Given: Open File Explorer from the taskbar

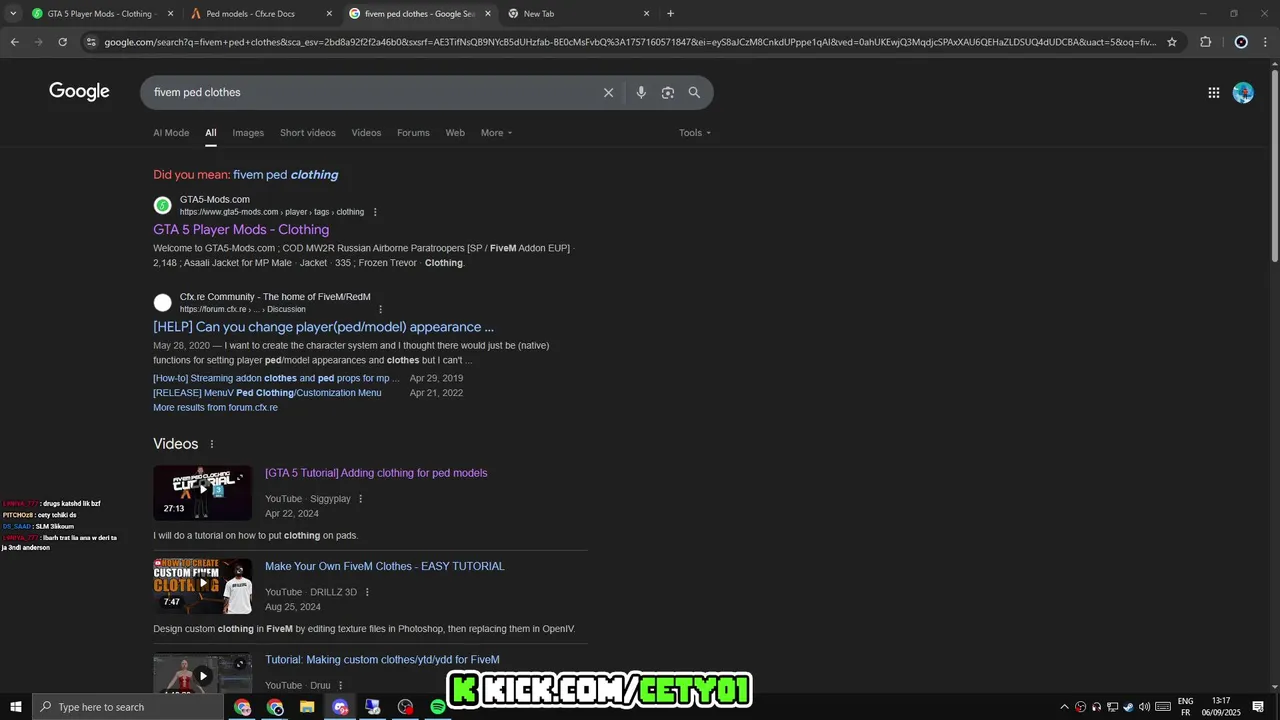Looking at the screenshot, I should tap(307, 707).
